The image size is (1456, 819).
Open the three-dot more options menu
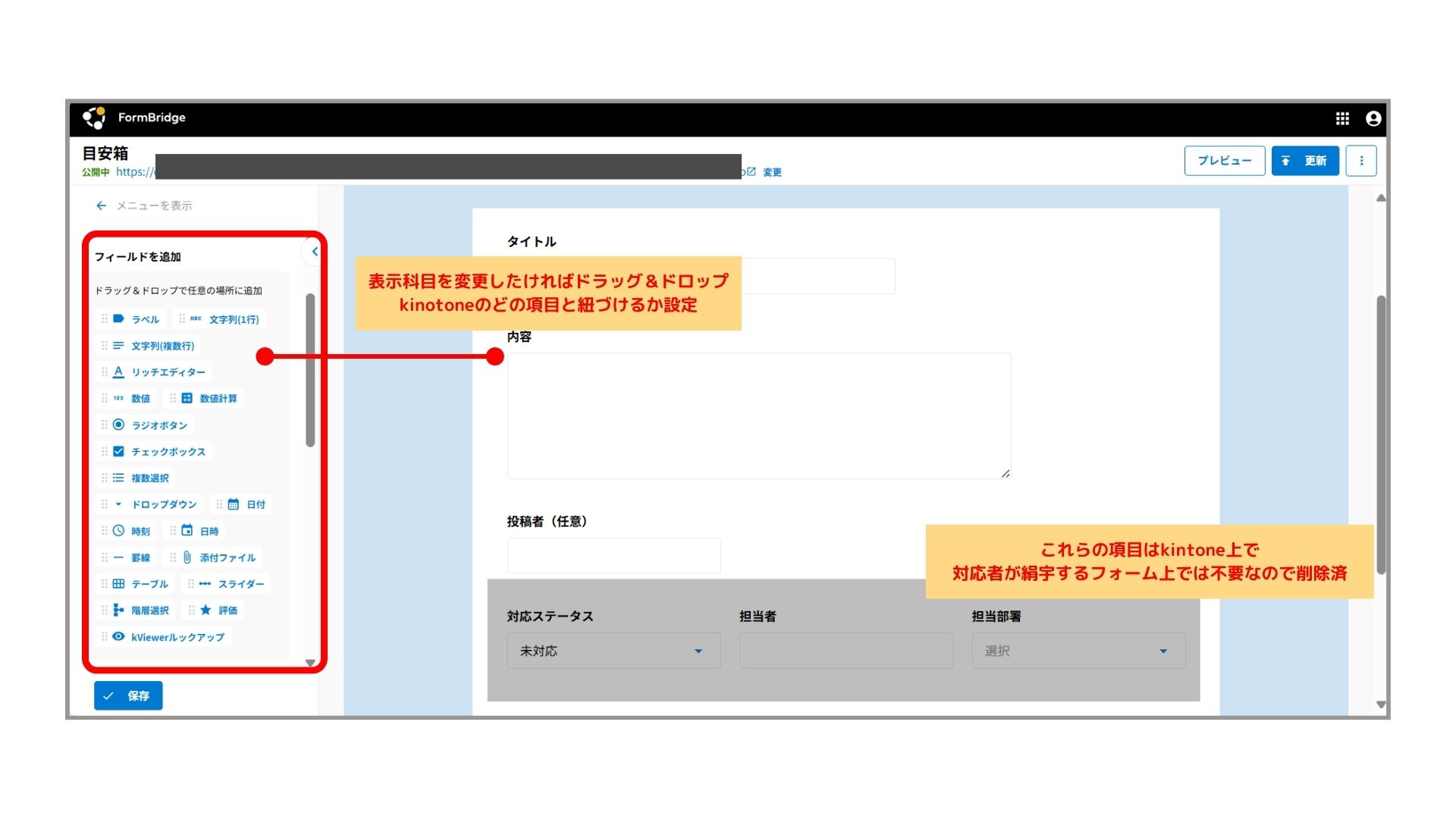pyautogui.click(x=1361, y=161)
